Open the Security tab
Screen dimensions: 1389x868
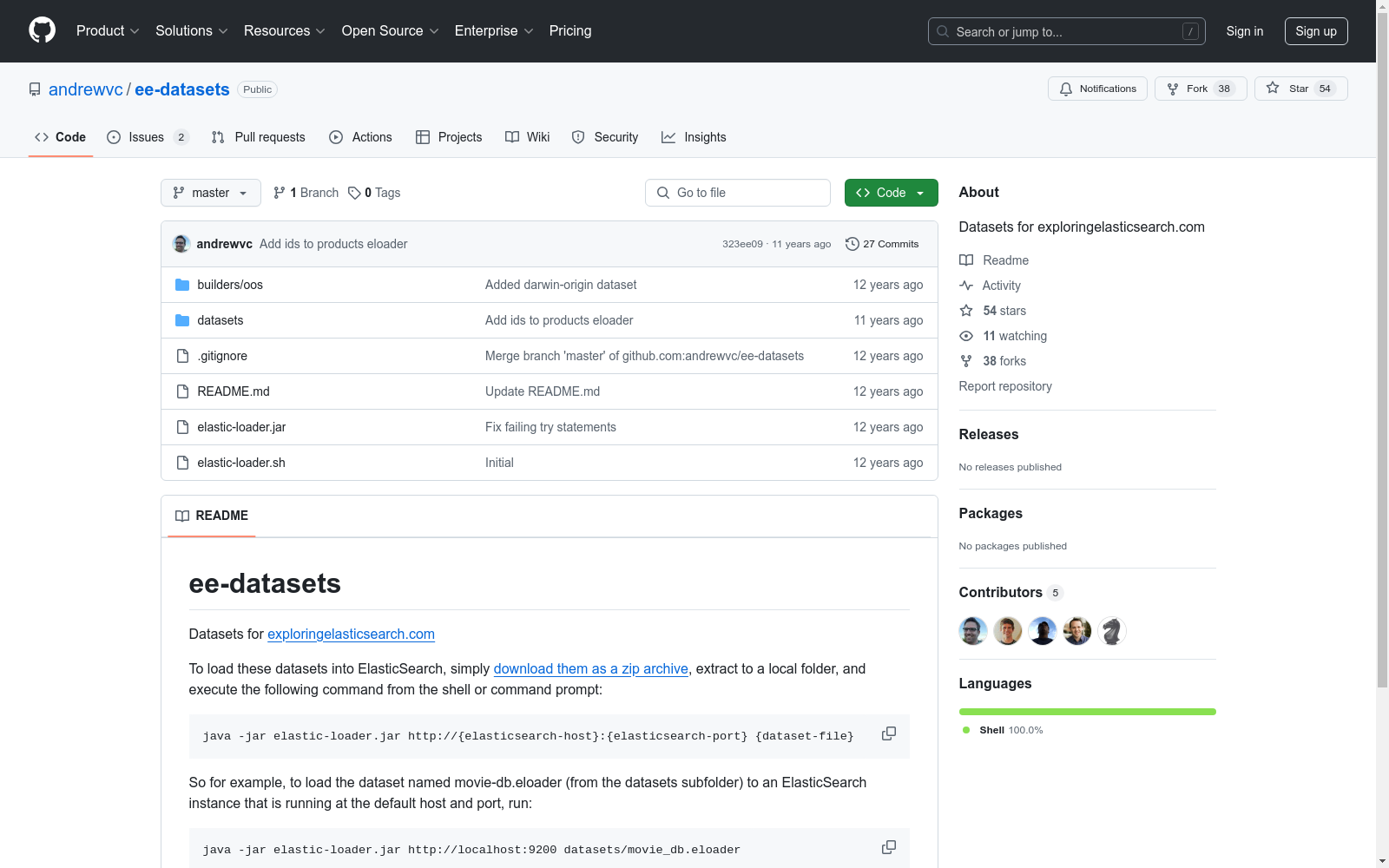[x=605, y=137]
